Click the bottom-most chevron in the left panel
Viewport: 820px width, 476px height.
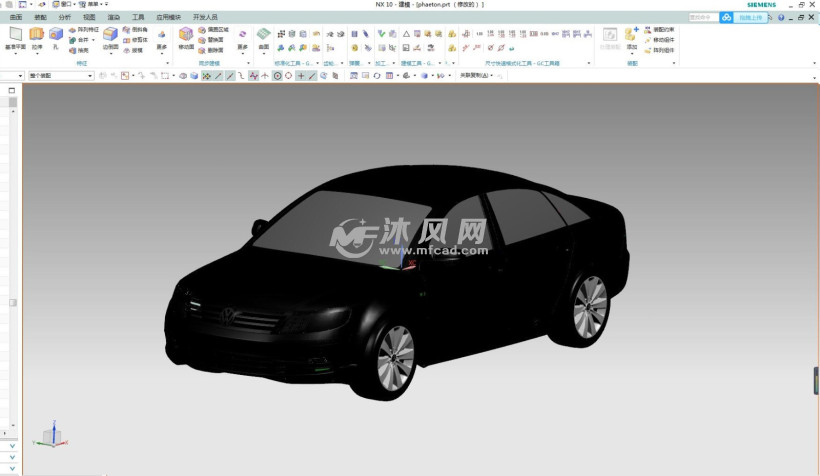pos(12,469)
